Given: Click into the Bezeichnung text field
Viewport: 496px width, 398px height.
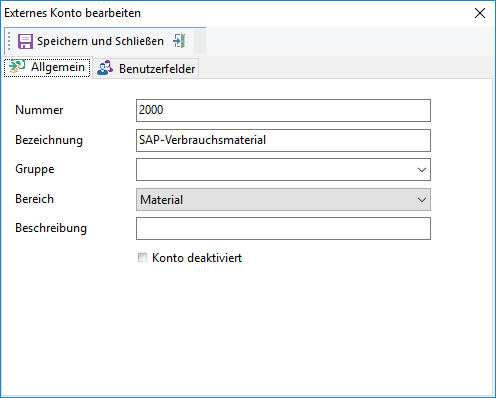Looking at the screenshot, I should pyautogui.click(x=283, y=140).
